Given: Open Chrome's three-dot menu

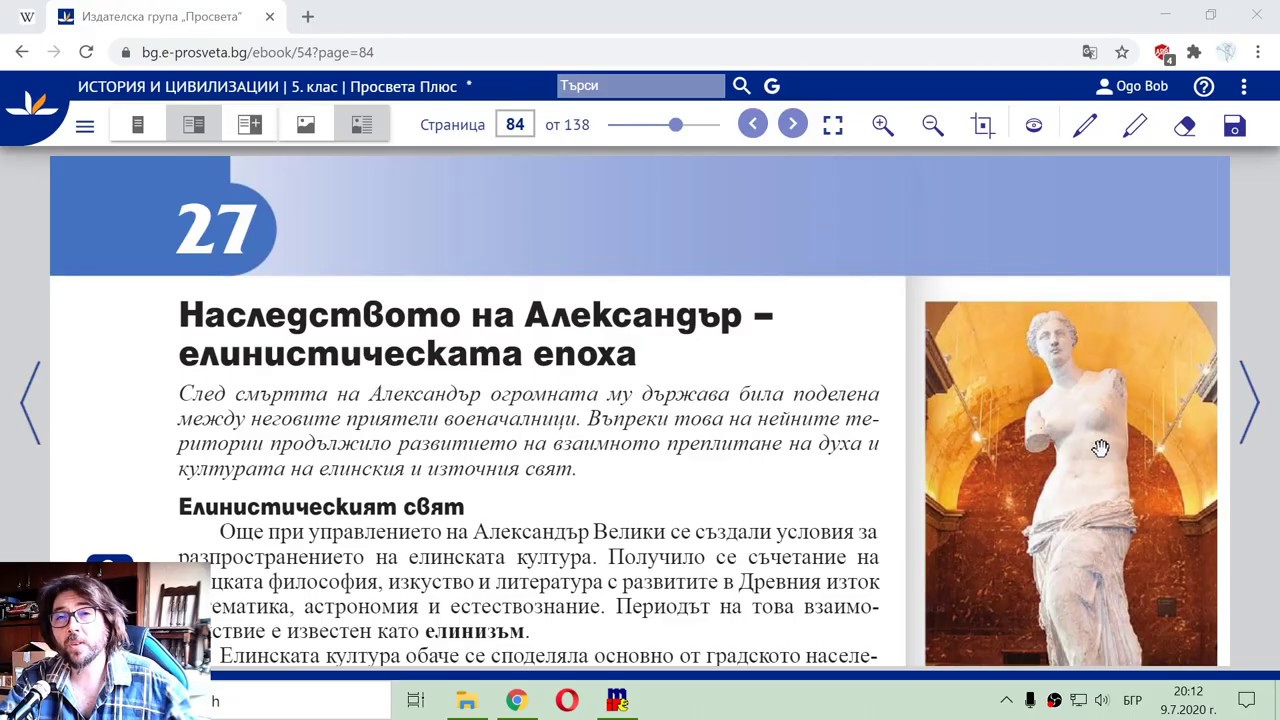Looking at the screenshot, I should [x=1258, y=52].
